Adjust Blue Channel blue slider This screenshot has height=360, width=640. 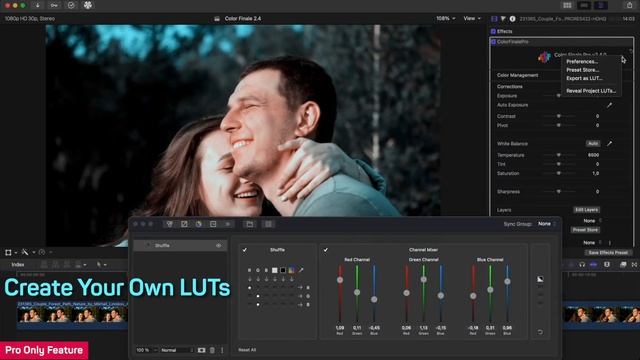(x=507, y=281)
